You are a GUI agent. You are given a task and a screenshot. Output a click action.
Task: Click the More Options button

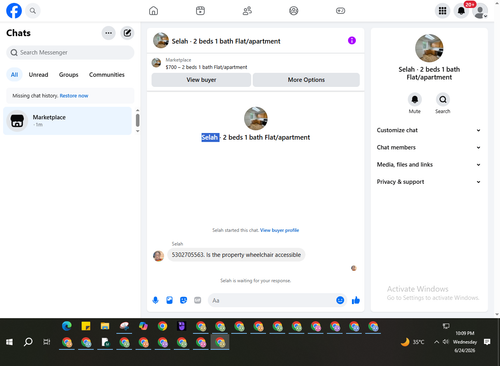point(306,80)
